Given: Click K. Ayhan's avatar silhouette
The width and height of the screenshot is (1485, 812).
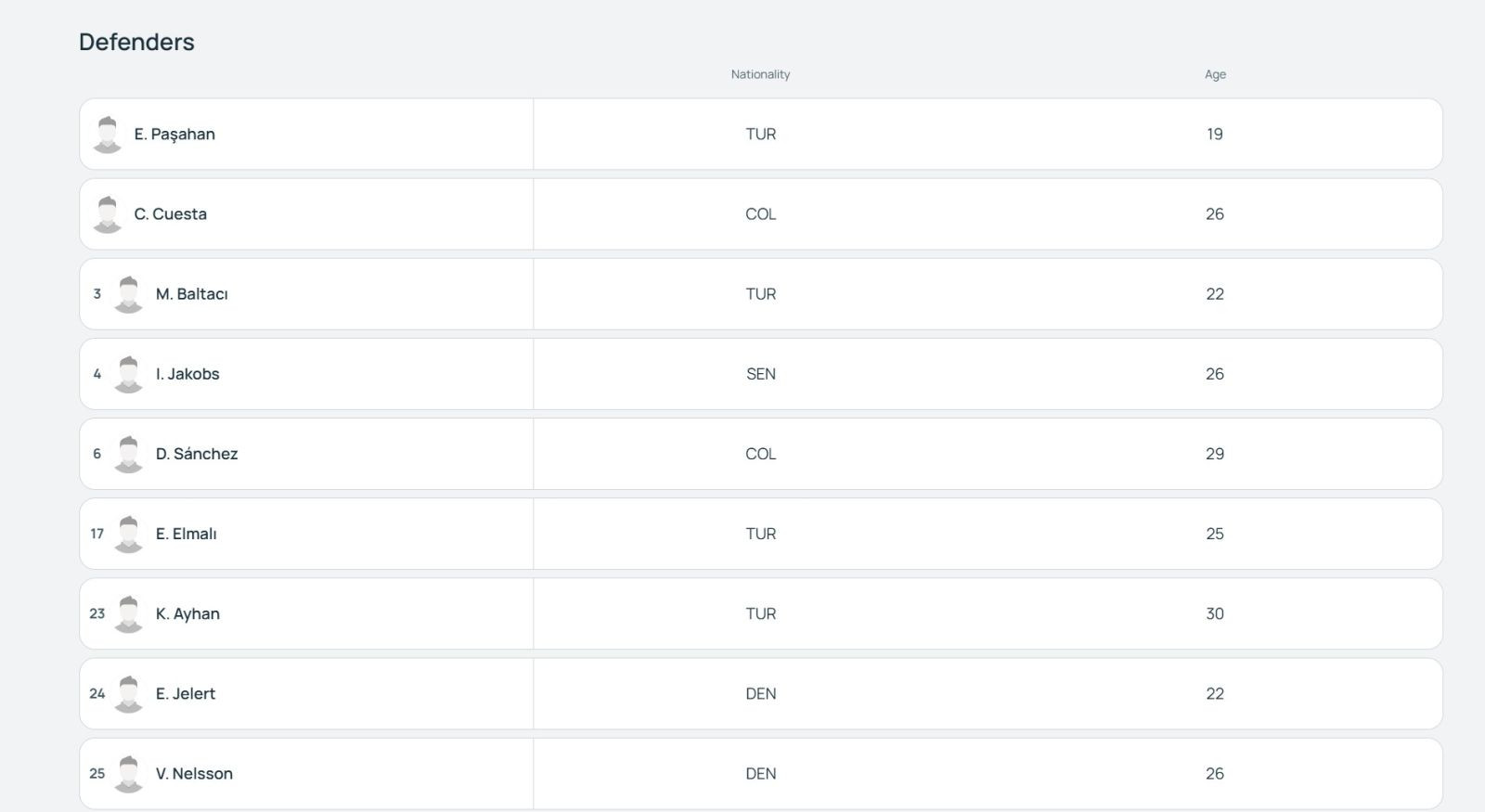Looking at the screenshot, I should (129, 613).
